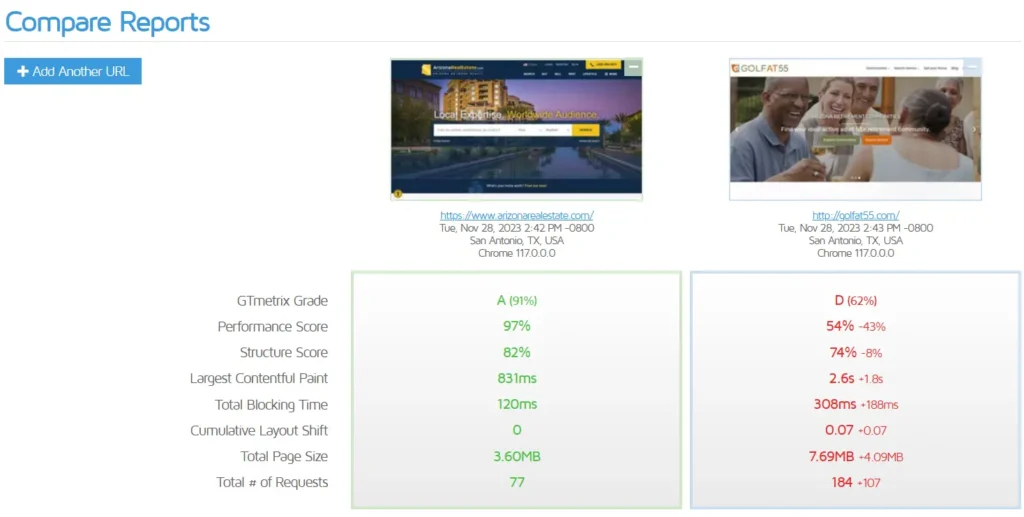Select the Total Blocking Time row label
The width and height of the screenshot is (1024, 517).
(x=271, y=405)
